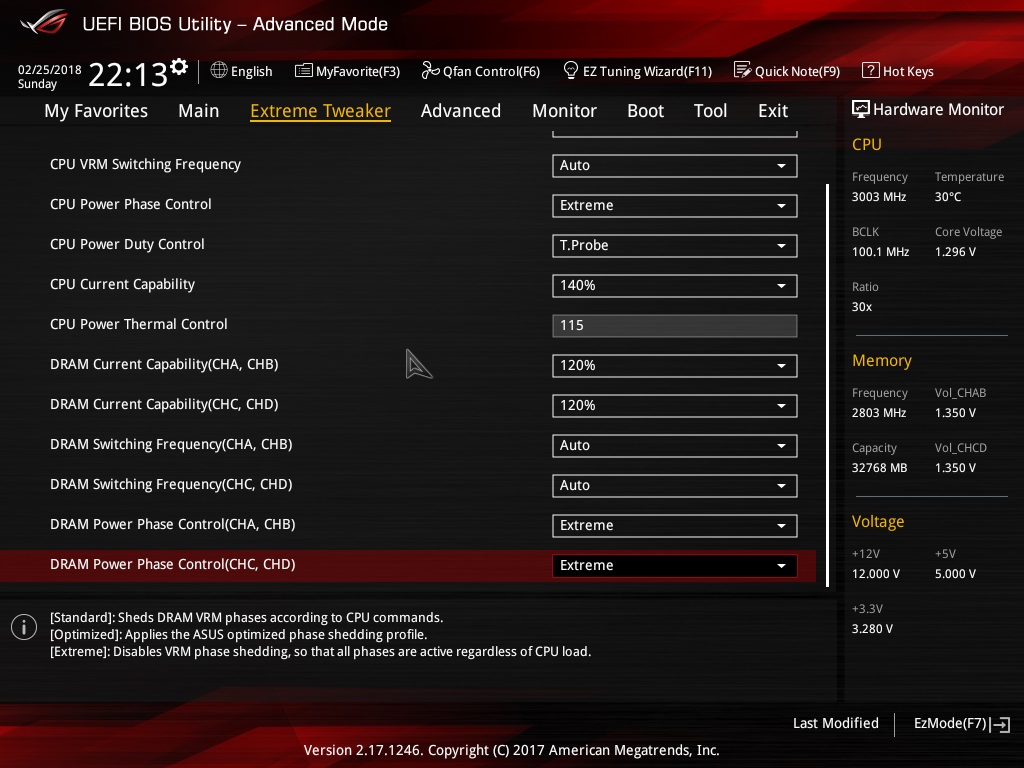Click the Hardware Monitor screen icon
This screenshot has width=1024, height=768.
coord(861,109)
